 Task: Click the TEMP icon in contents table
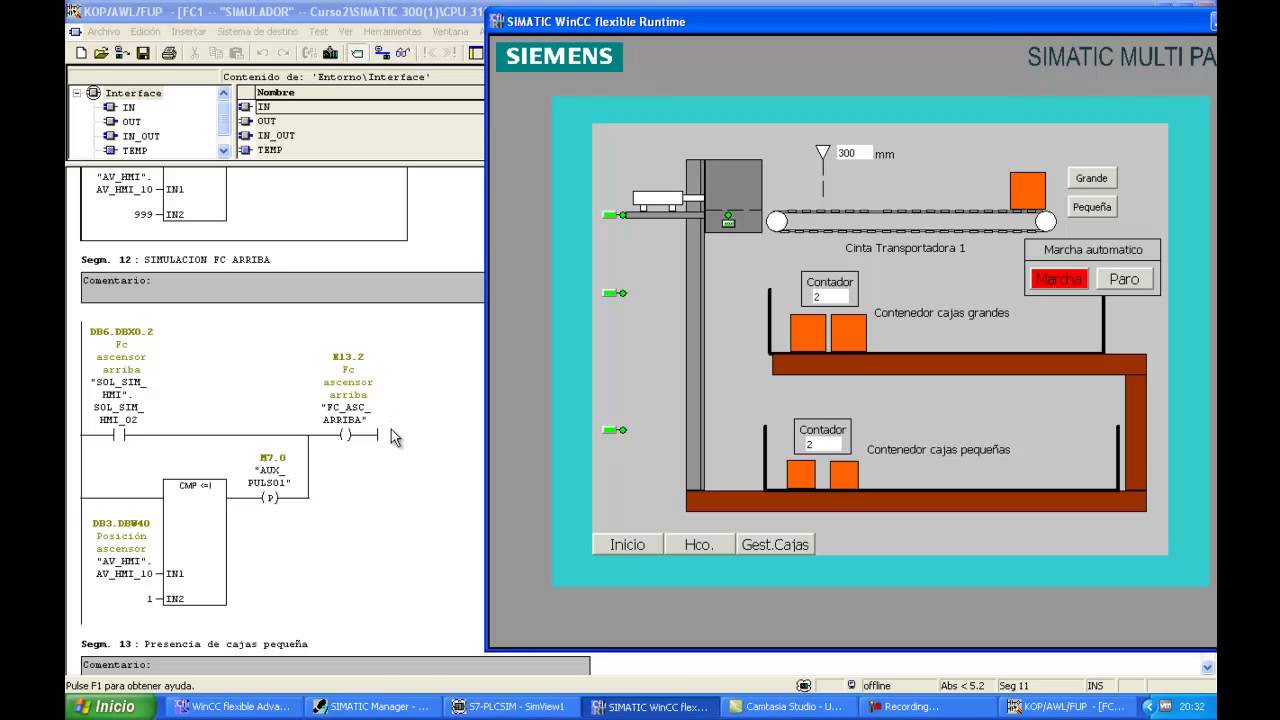coord(246,149)
